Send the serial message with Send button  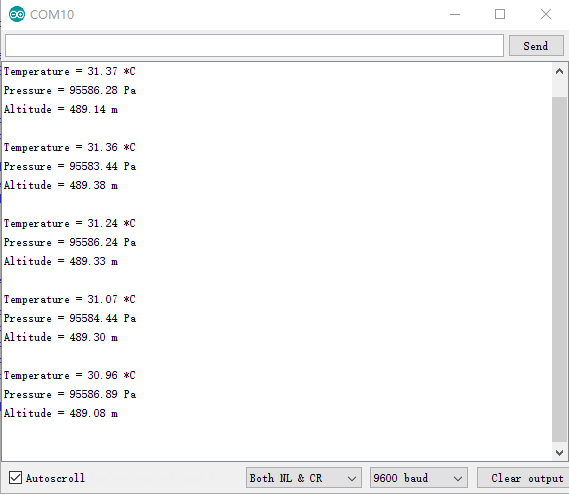click(536, 46)
